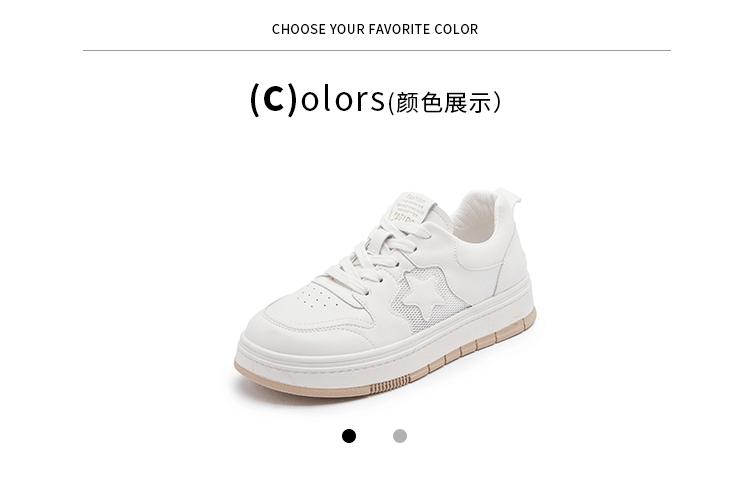Click the horizontal divider line below header
This screenshot has height=502, width=750.
[377, 50]
